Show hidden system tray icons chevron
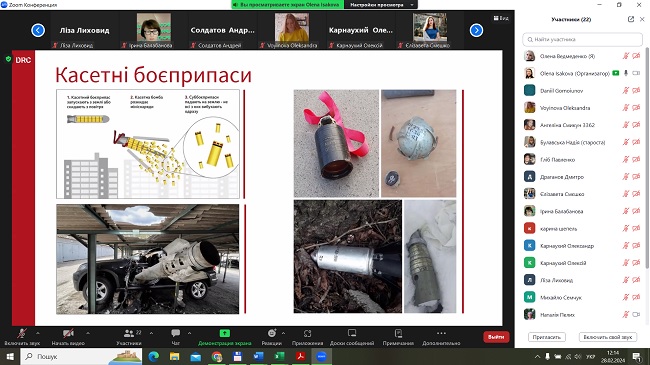 pyautogui.click(x=538, y=356)
